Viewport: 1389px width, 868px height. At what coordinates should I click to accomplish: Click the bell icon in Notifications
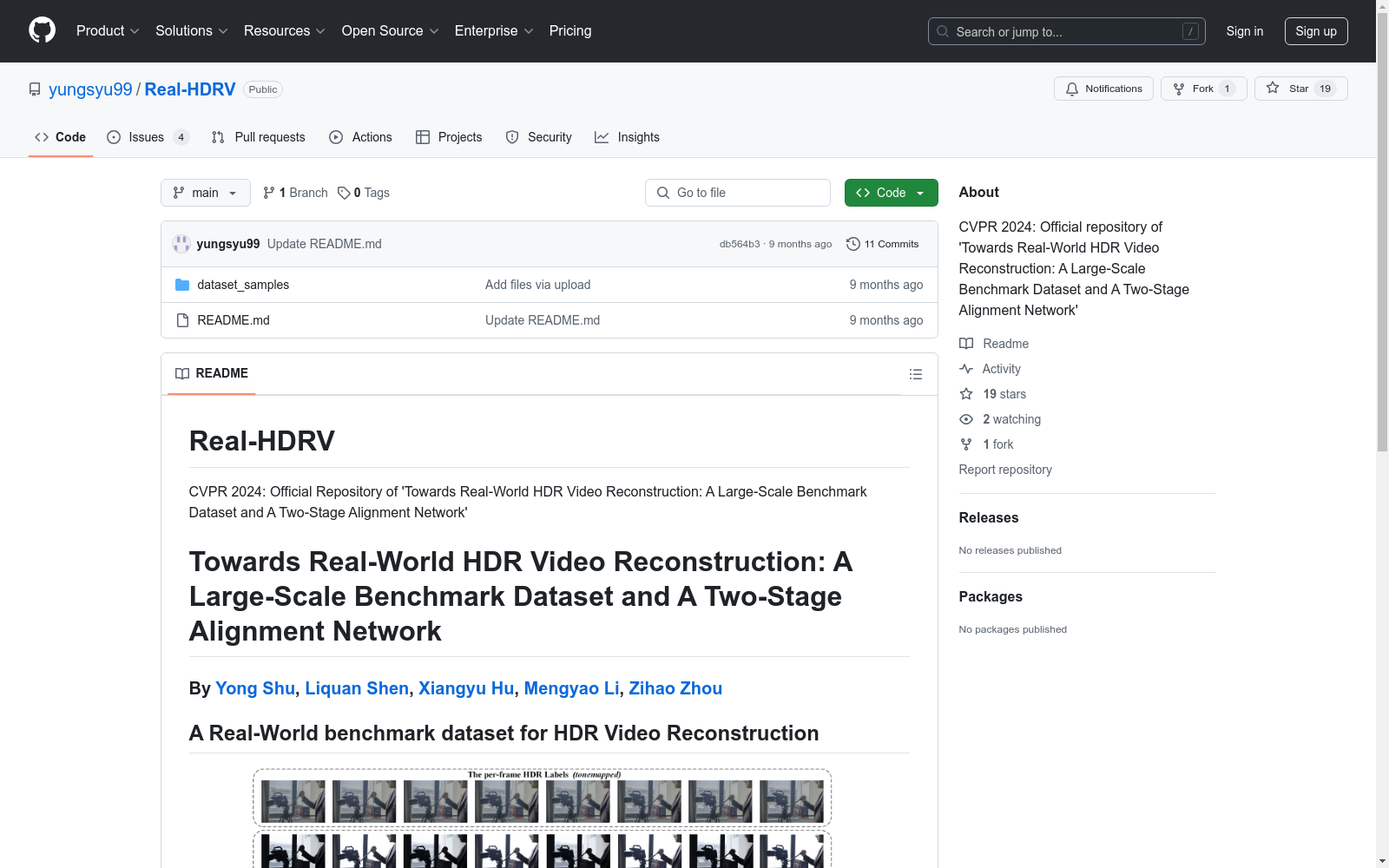[1072, 89]
